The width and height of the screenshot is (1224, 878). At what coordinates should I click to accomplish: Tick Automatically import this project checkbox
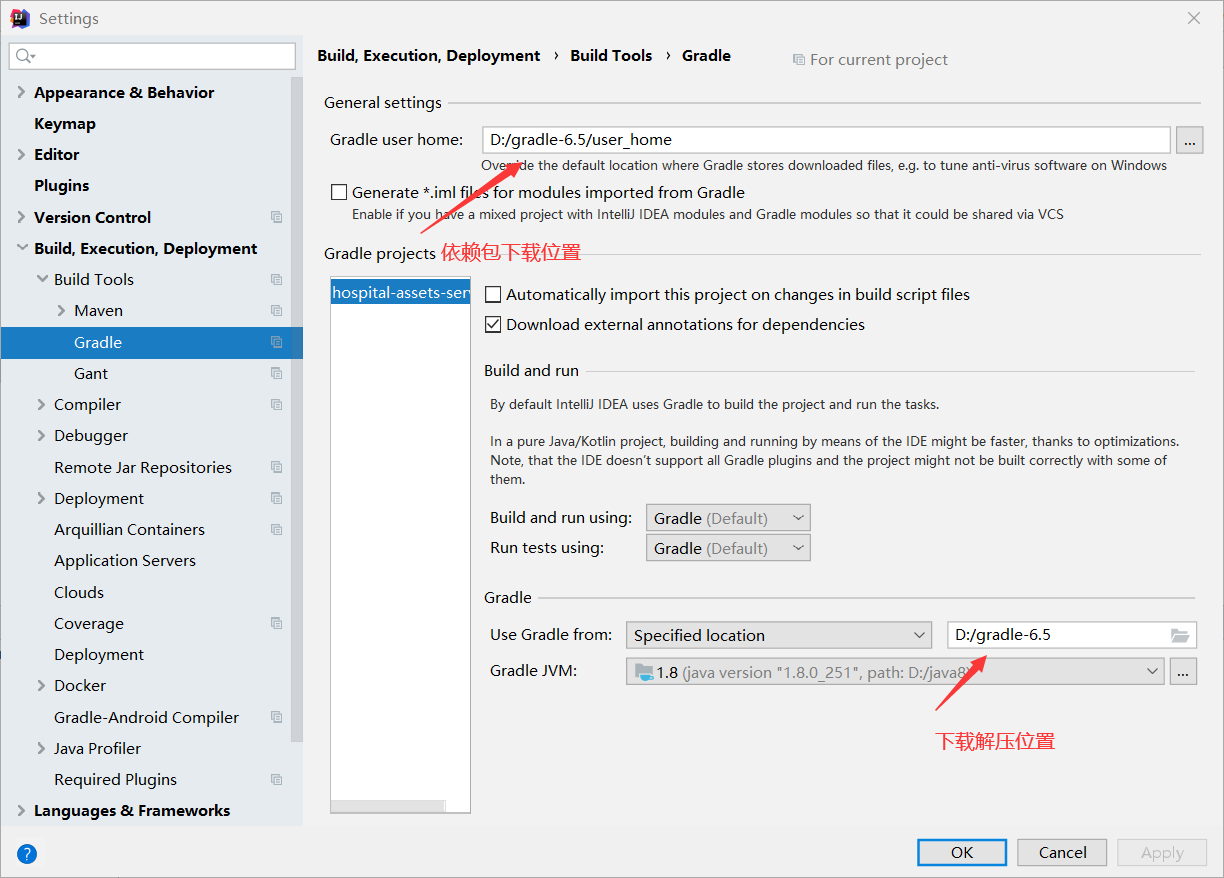(493, 294)
